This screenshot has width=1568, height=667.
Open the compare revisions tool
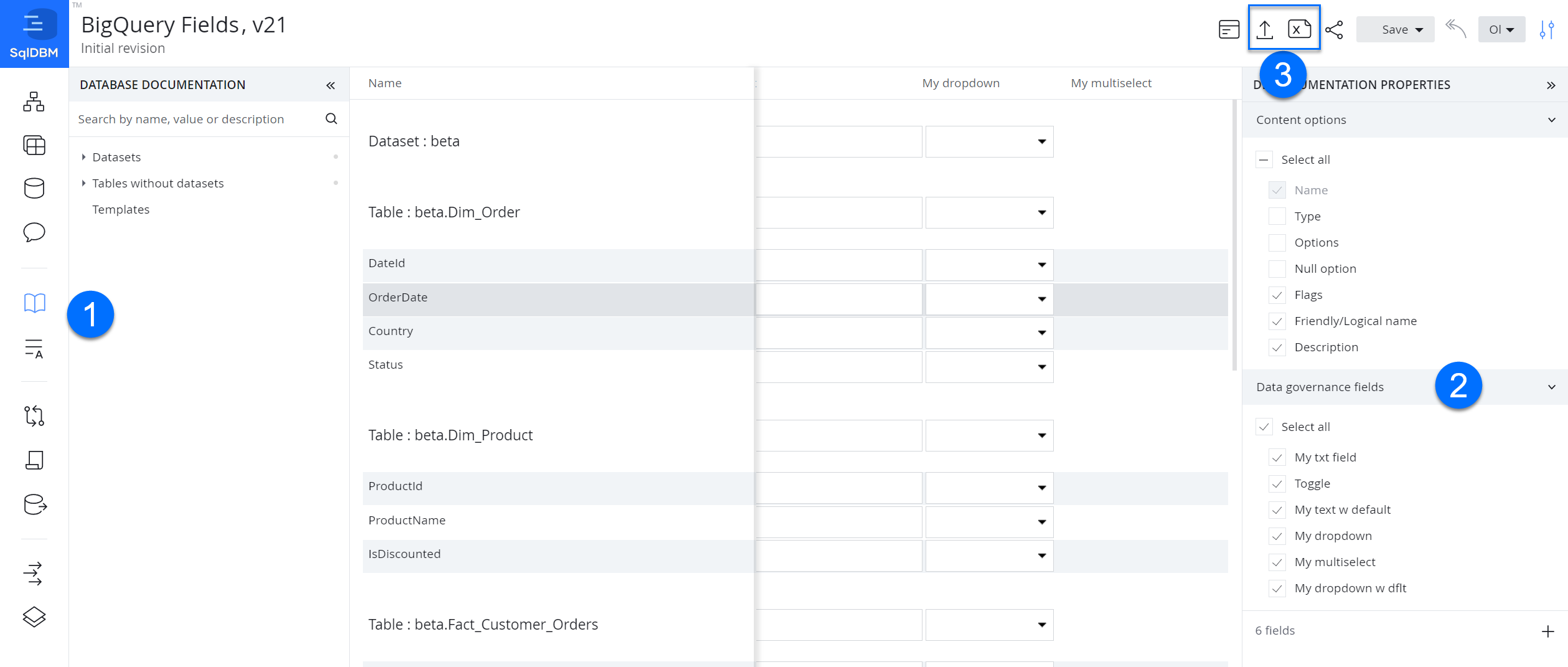(34, 416)
